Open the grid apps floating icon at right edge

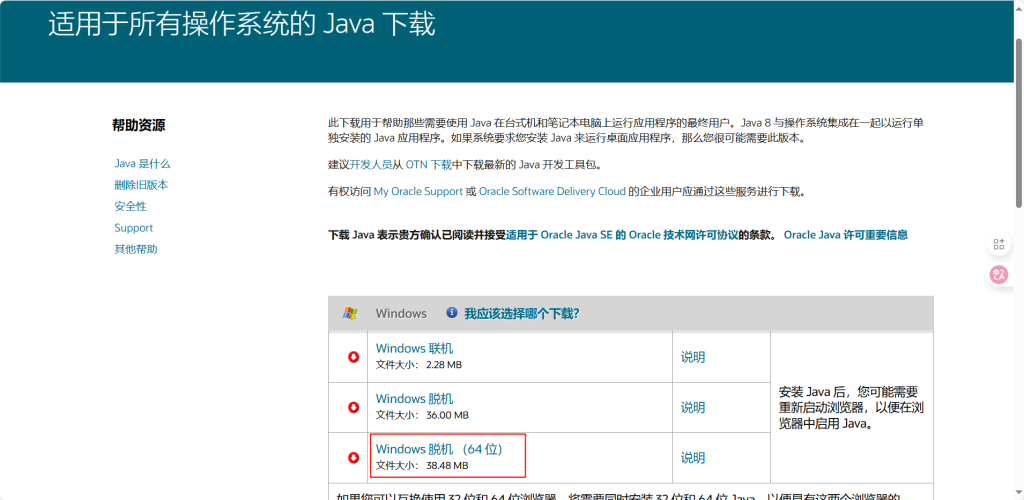point(999,244)
